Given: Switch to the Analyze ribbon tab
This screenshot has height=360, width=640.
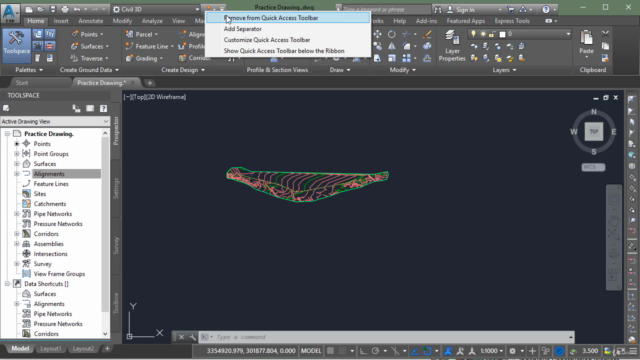Looking at the screenshot, I should click(152, 21).
